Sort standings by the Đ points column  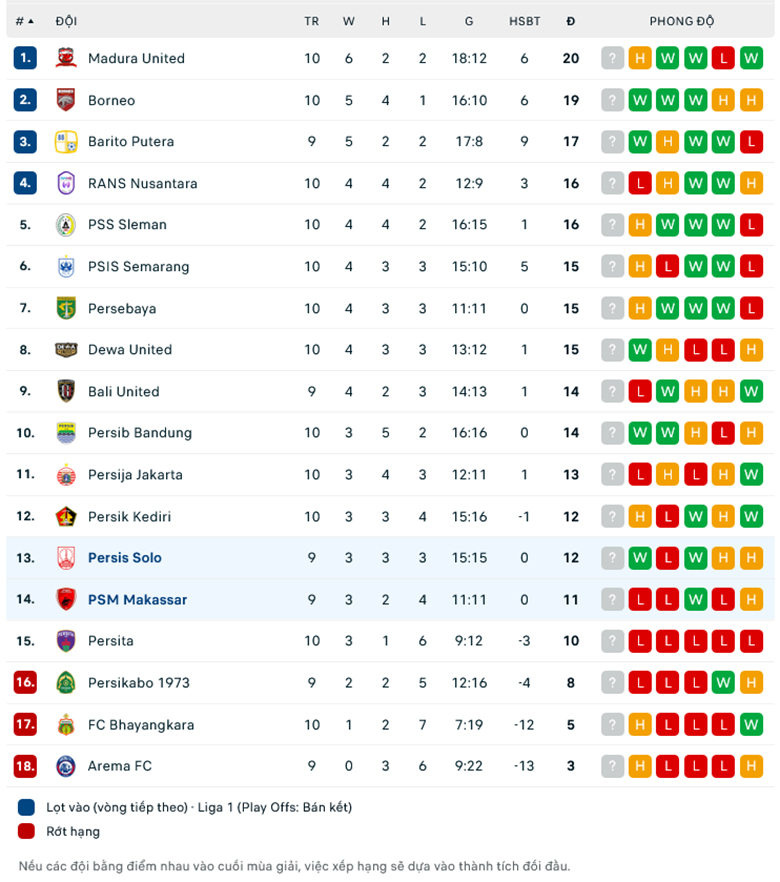(x=571, y=21)
